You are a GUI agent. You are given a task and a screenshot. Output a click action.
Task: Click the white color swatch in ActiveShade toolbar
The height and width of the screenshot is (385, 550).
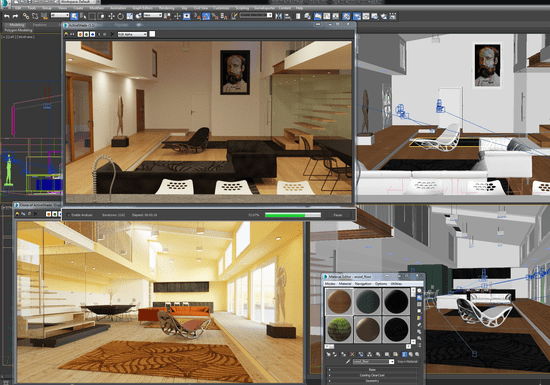152,34
